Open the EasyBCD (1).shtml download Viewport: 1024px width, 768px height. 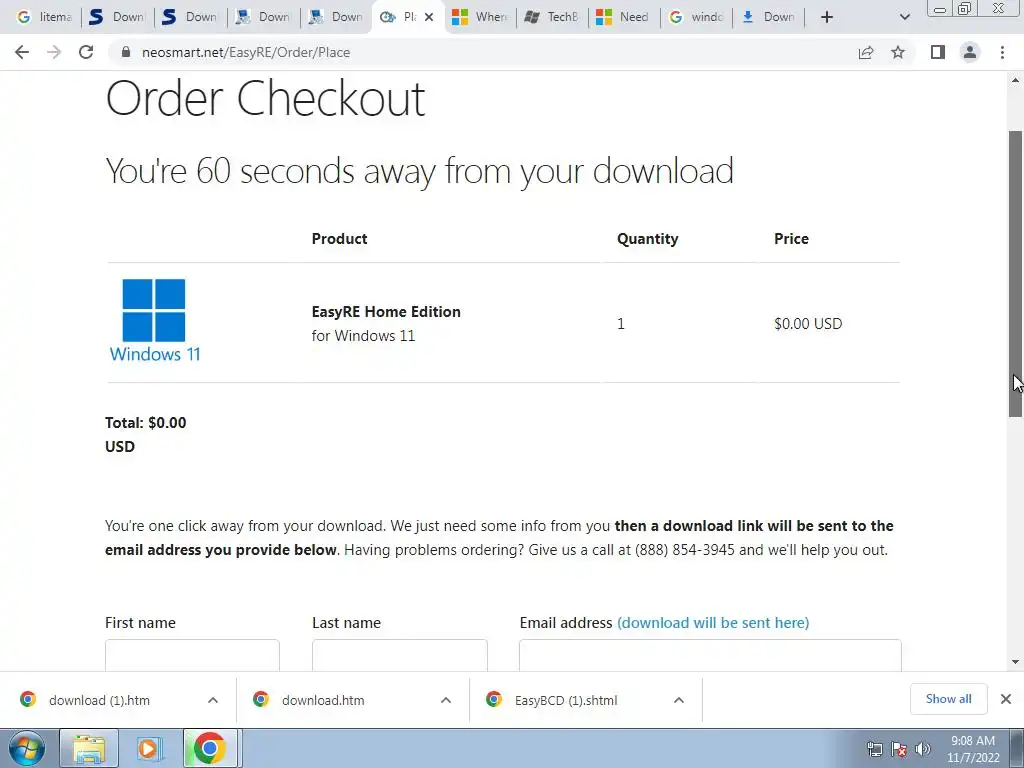566,700
